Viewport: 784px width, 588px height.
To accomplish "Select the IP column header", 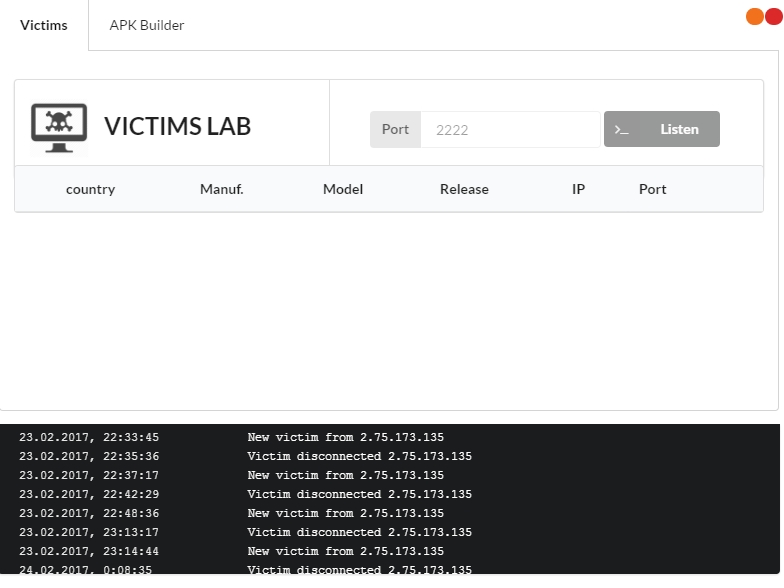I will point(578,189).
